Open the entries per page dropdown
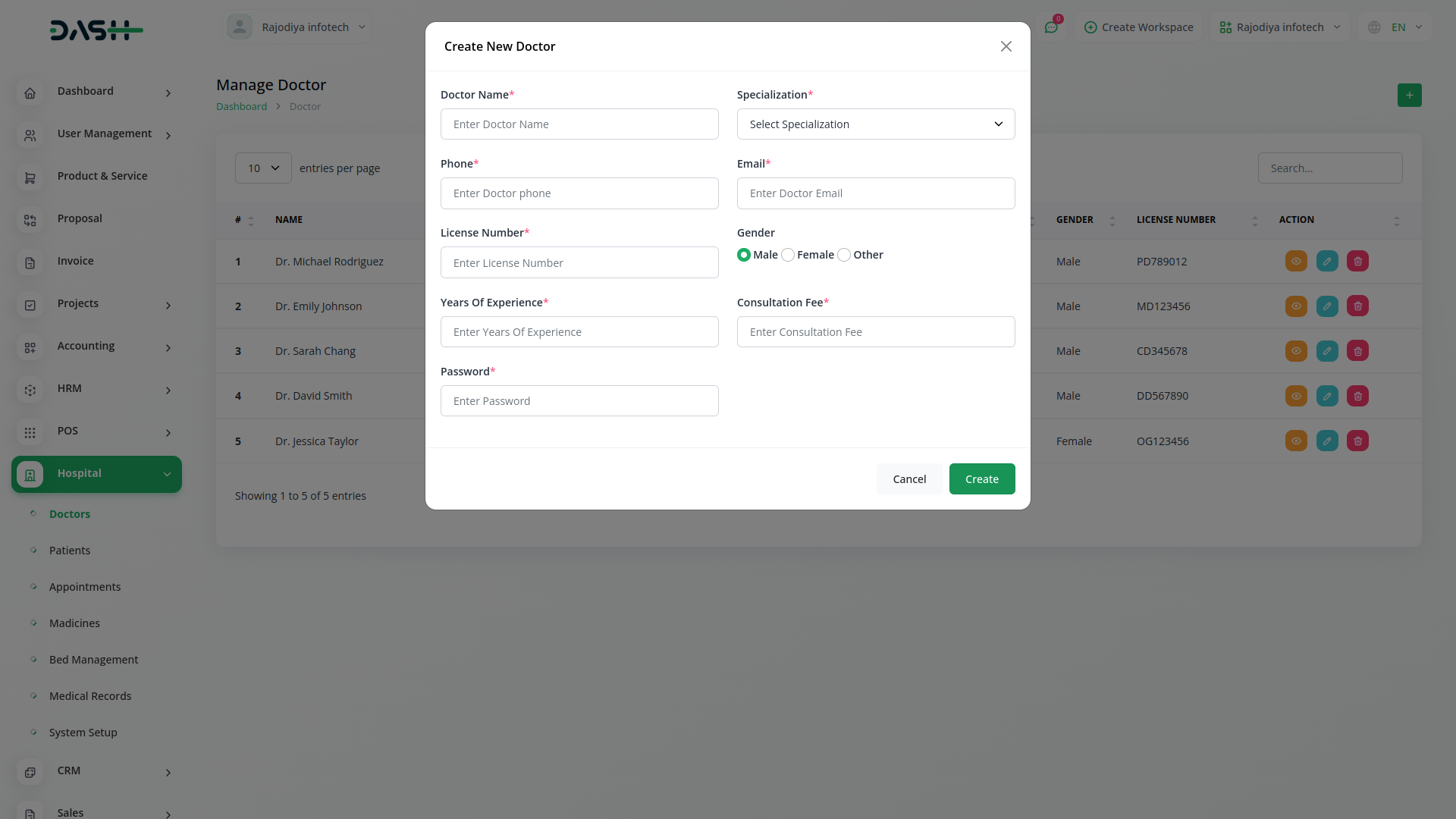Image resolution: width=1456 pixels, height=819 pixels. pyautogui.click(x=263, y=168)
